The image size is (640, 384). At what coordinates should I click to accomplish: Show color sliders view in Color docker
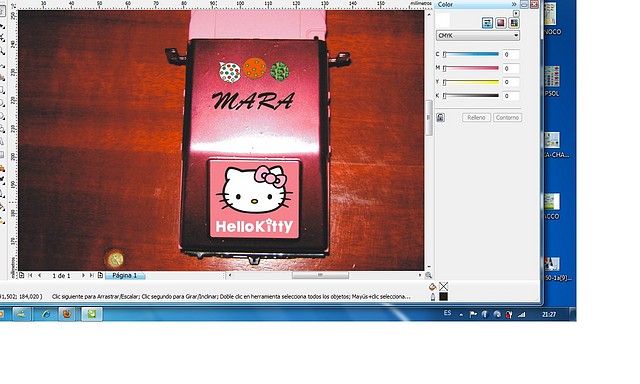(487, 23)
